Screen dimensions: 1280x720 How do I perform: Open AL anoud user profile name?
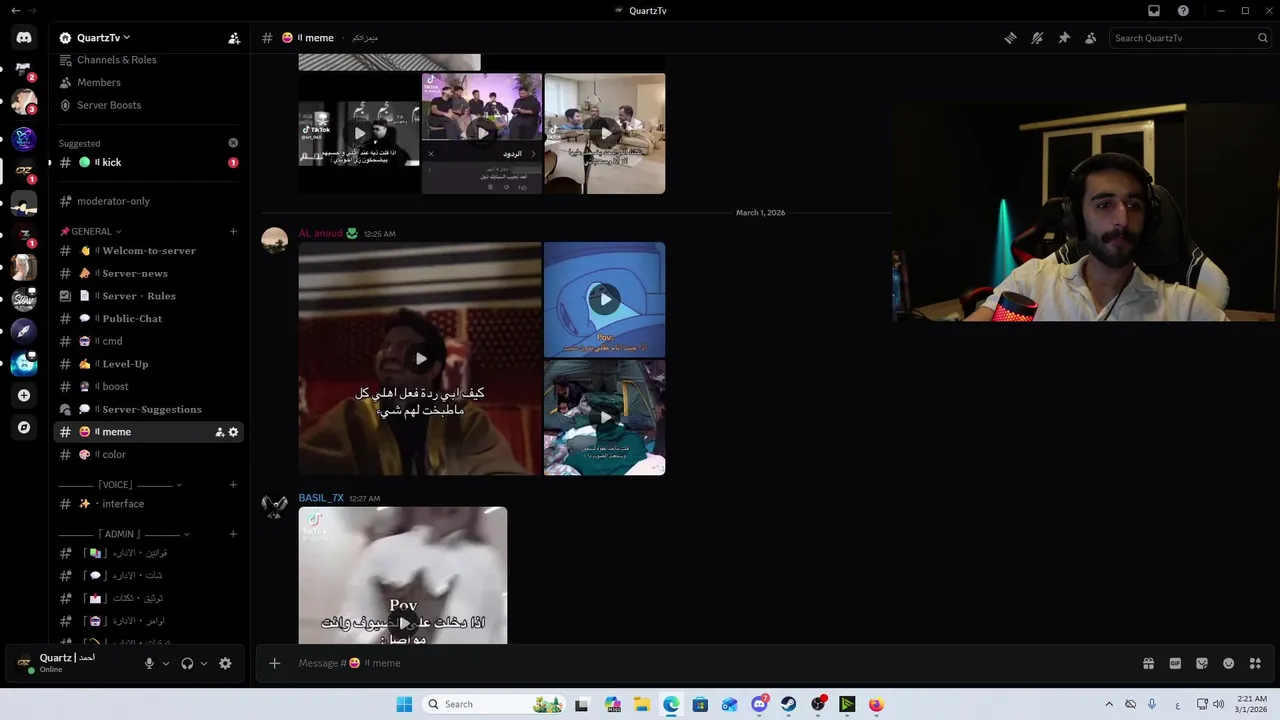(320, 233)
